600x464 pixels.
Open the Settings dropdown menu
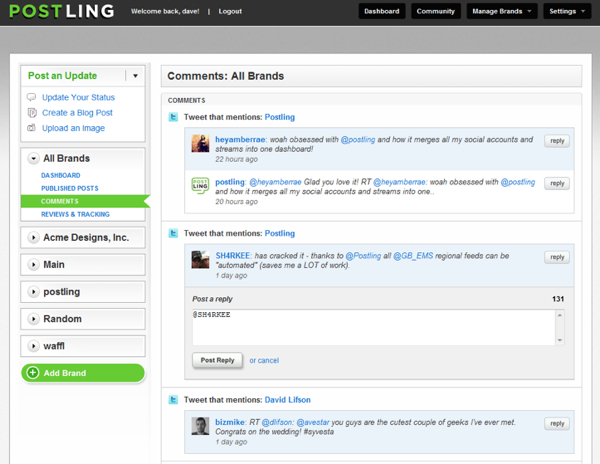(x=568, y=12)
